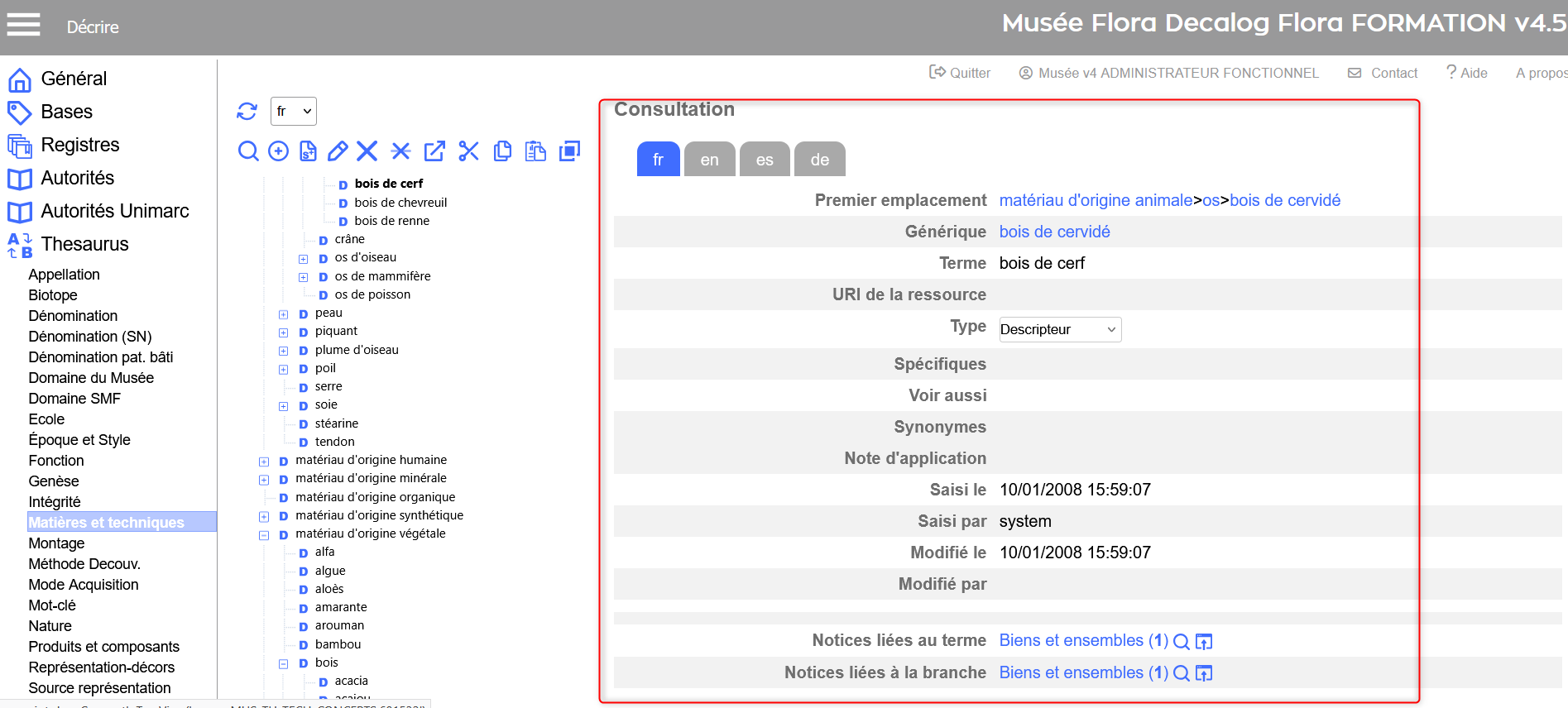Collapse the matériau d'origine végétale node
The image size is (1568, 708).
(264, 535)
